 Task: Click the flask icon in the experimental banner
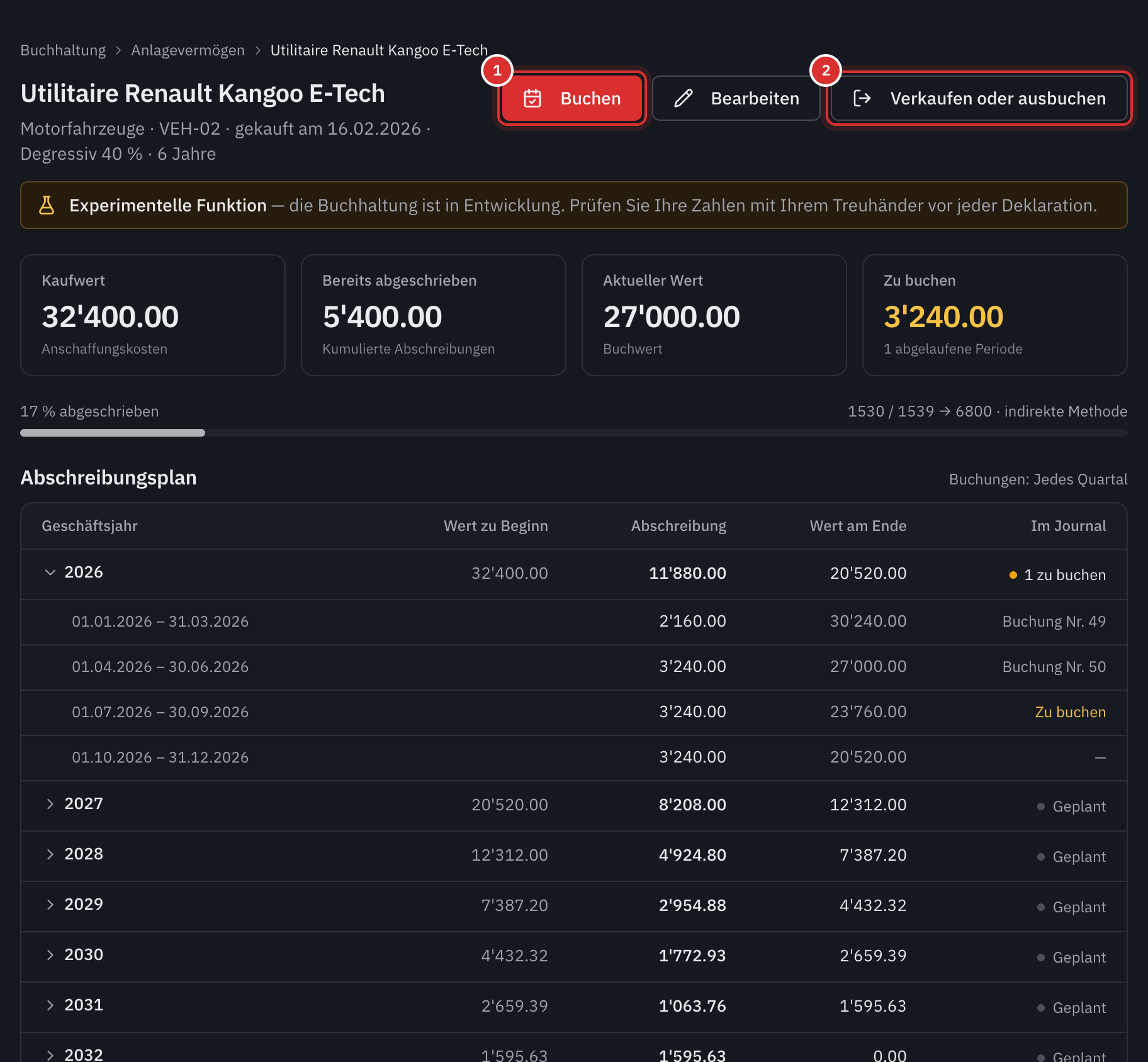47,205
